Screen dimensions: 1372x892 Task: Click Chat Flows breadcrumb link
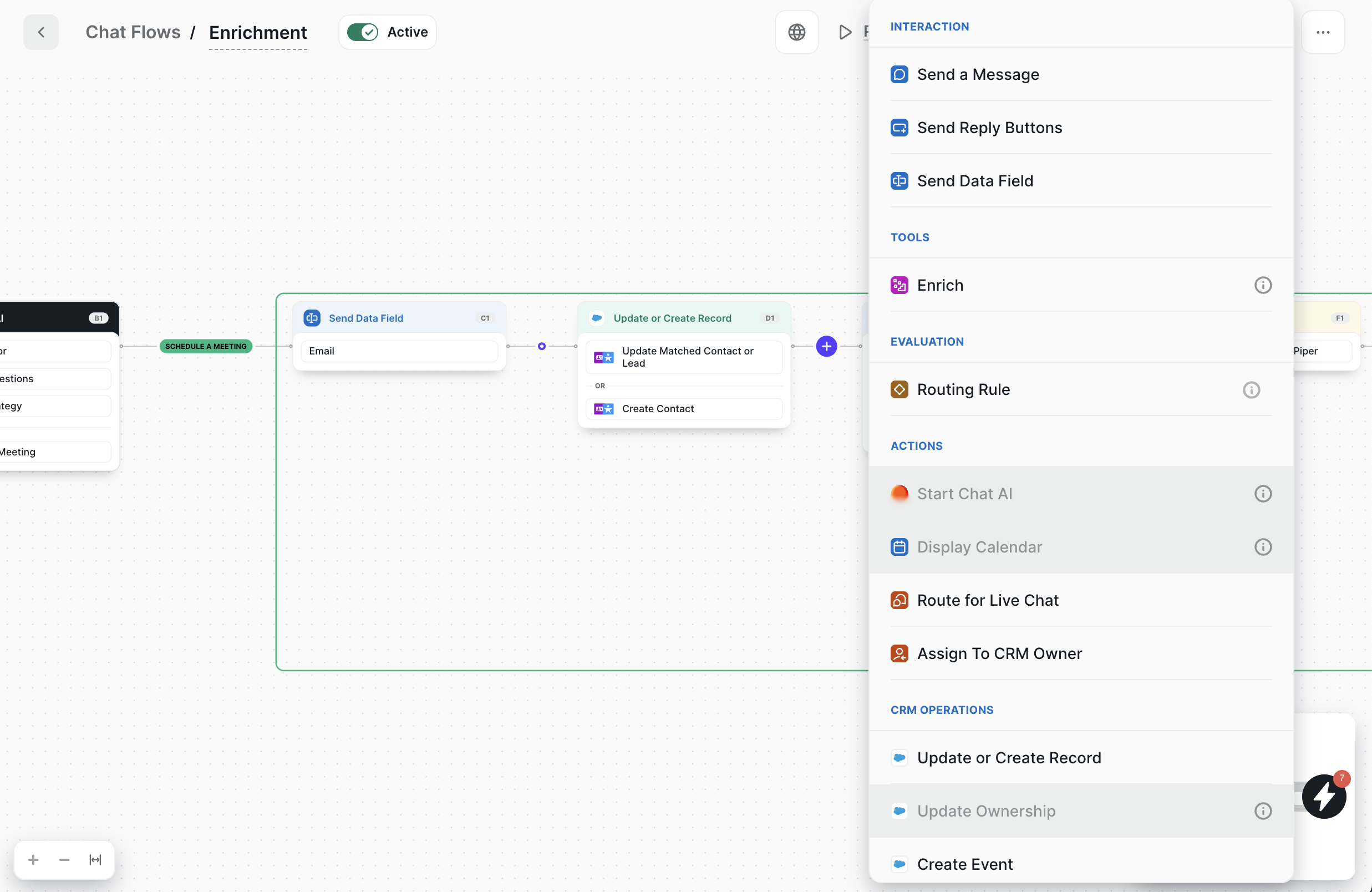click(x=133, y=32)
